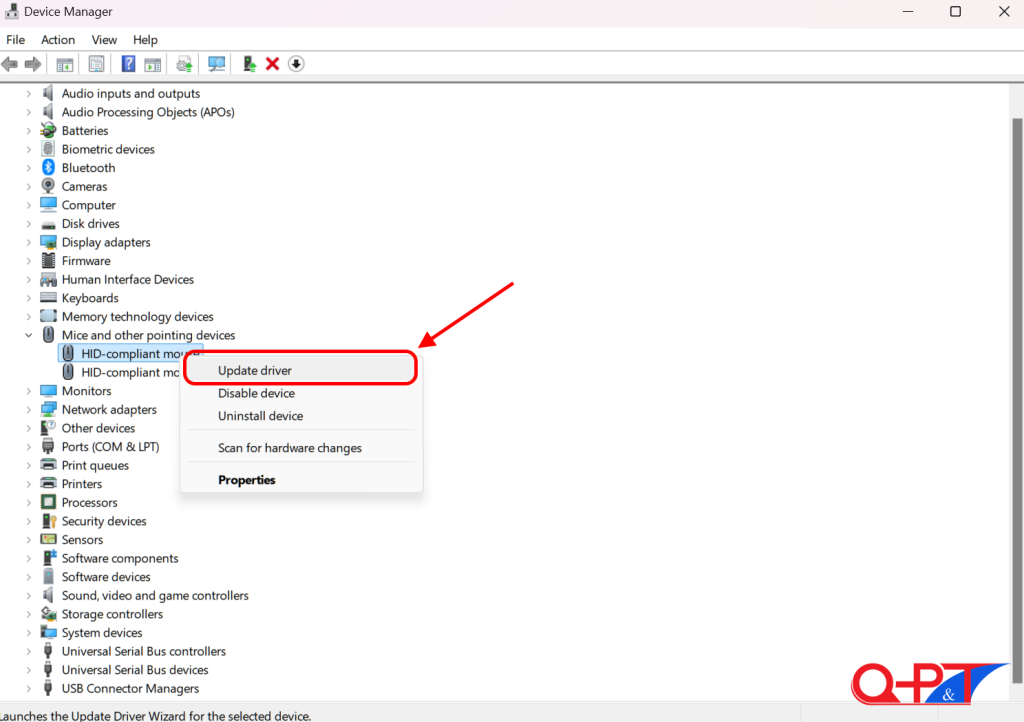Click the Update device driver toolbar icon

pos(184,64)
